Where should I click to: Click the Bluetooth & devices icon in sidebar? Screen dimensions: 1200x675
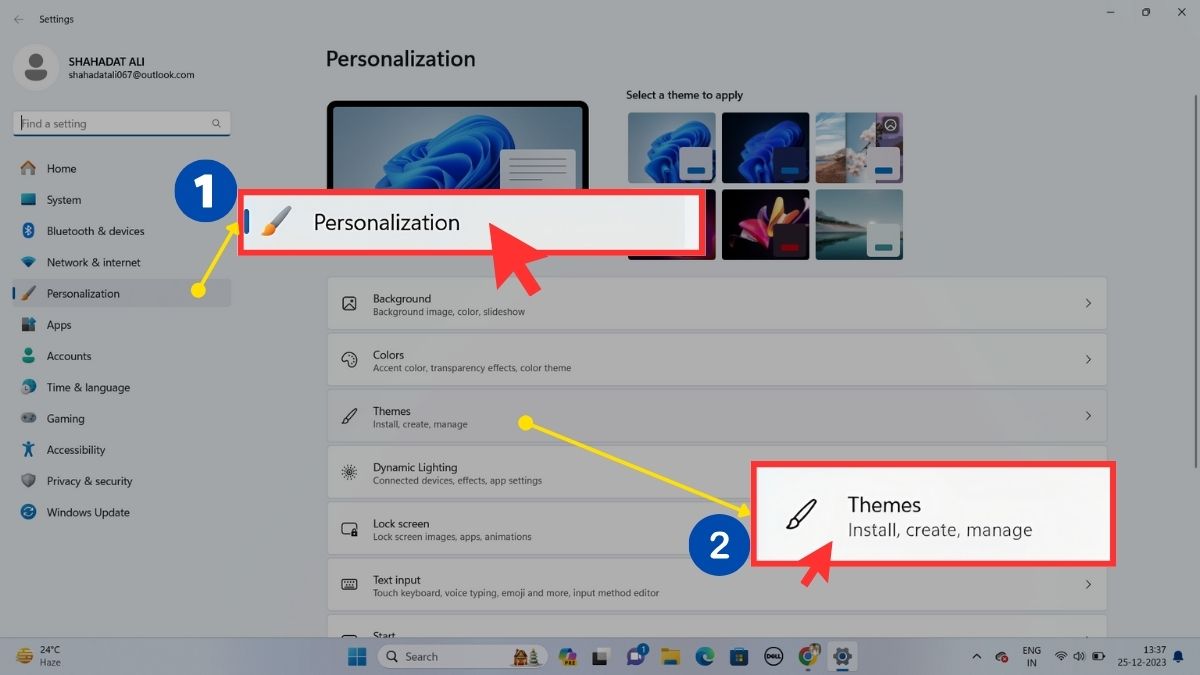(30, 231)
